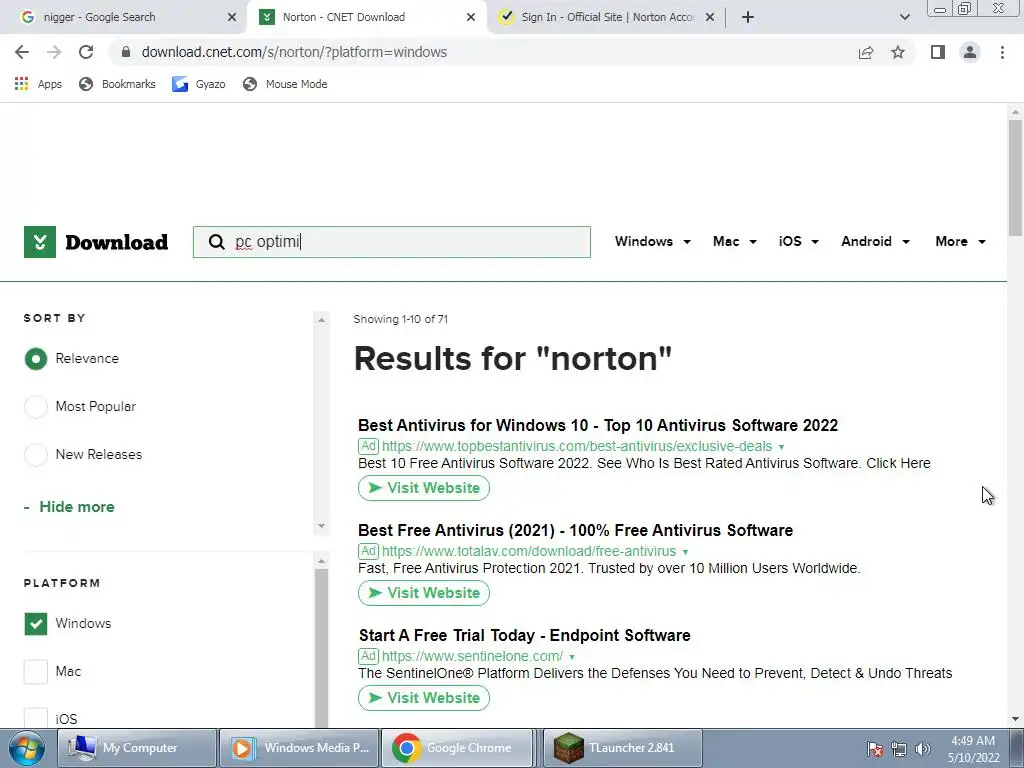Open Best Antivirus for Windows 10 headline

tap(598, 425)
